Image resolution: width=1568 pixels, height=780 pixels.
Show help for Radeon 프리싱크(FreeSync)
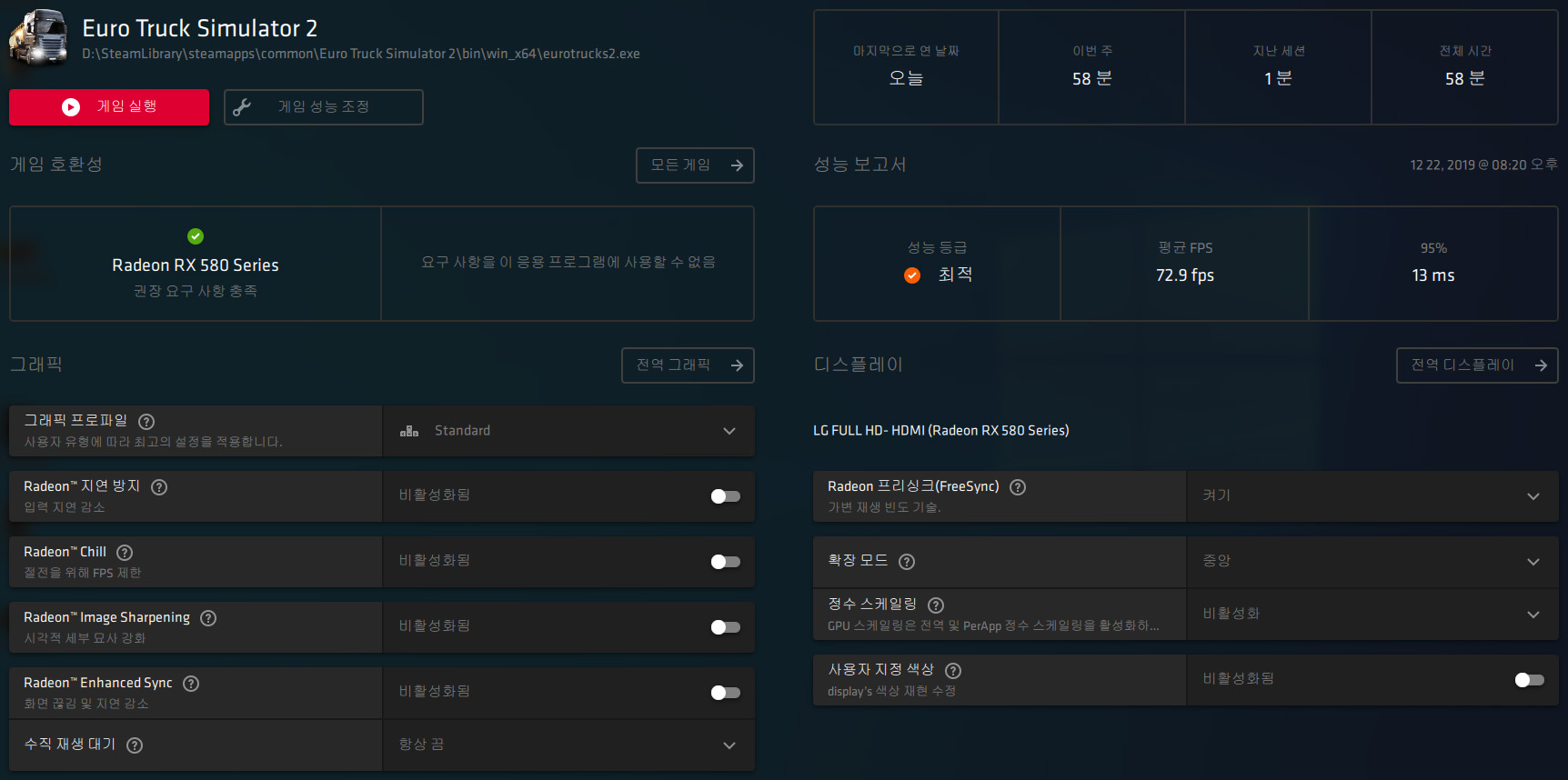1019,487
